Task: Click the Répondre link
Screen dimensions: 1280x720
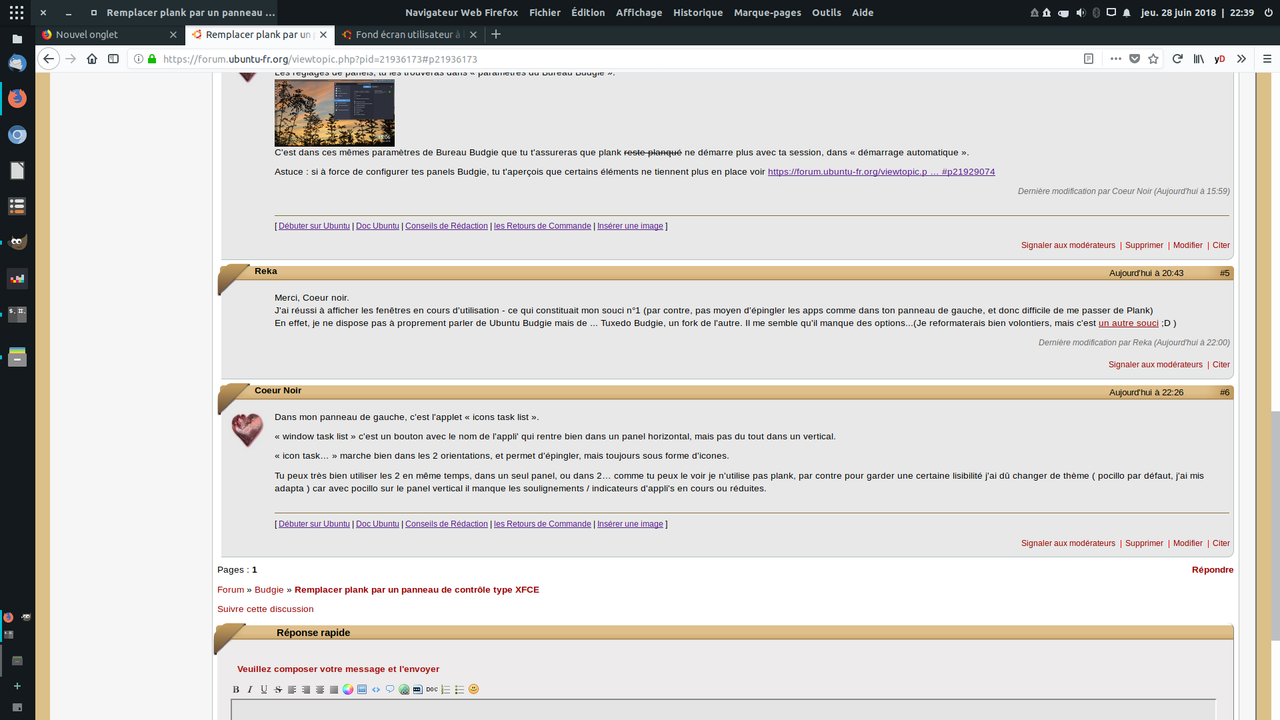Action: 1212,570
